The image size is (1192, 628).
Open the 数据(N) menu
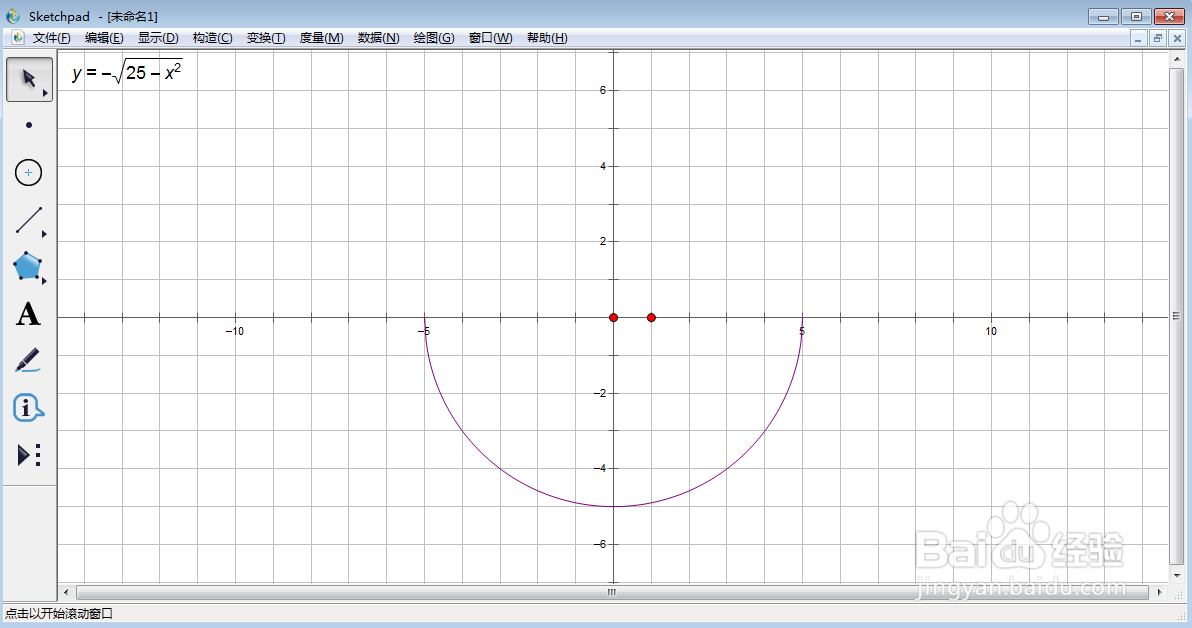(379, 38)
